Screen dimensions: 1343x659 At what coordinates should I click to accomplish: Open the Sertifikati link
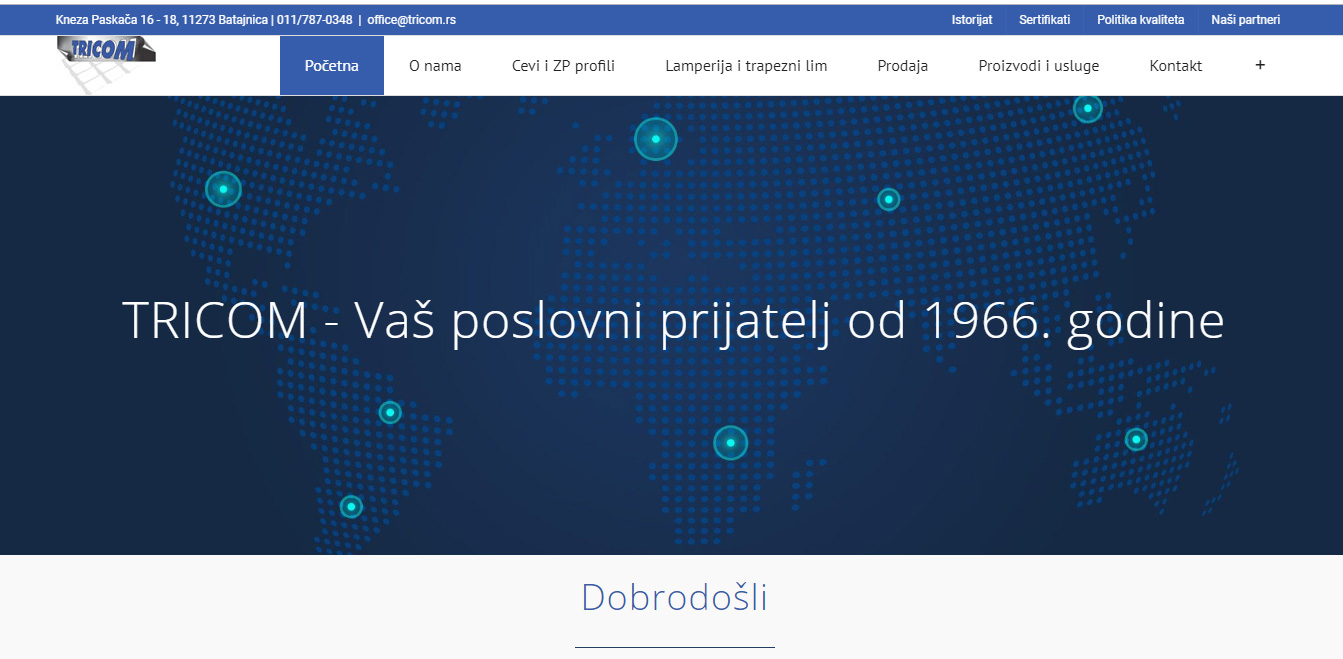coord(1045,19)
